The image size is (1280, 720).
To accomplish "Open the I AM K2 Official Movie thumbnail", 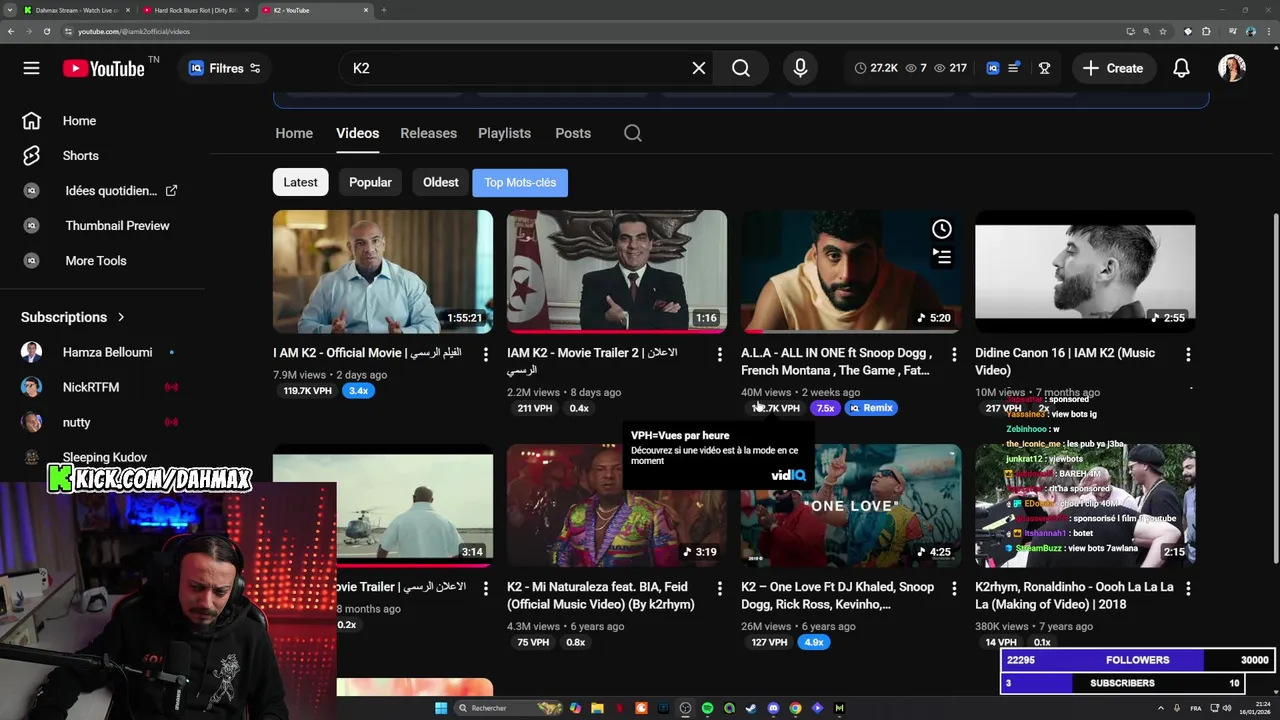I will tap(383, 271).
